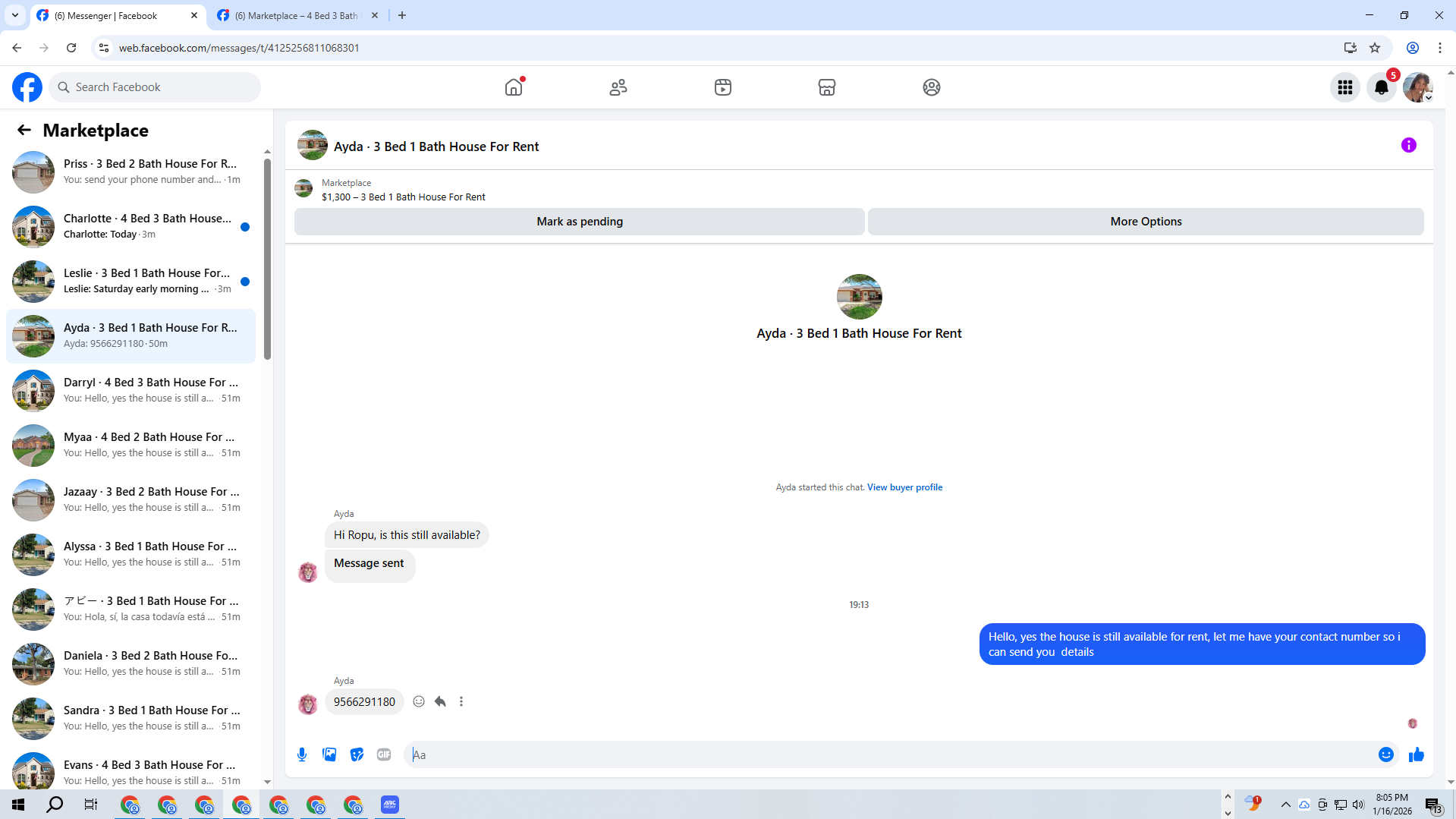This screenshot has width=1456, height=819.
Task: Open the browser tab search dropdown
Action: coord(15,15)
